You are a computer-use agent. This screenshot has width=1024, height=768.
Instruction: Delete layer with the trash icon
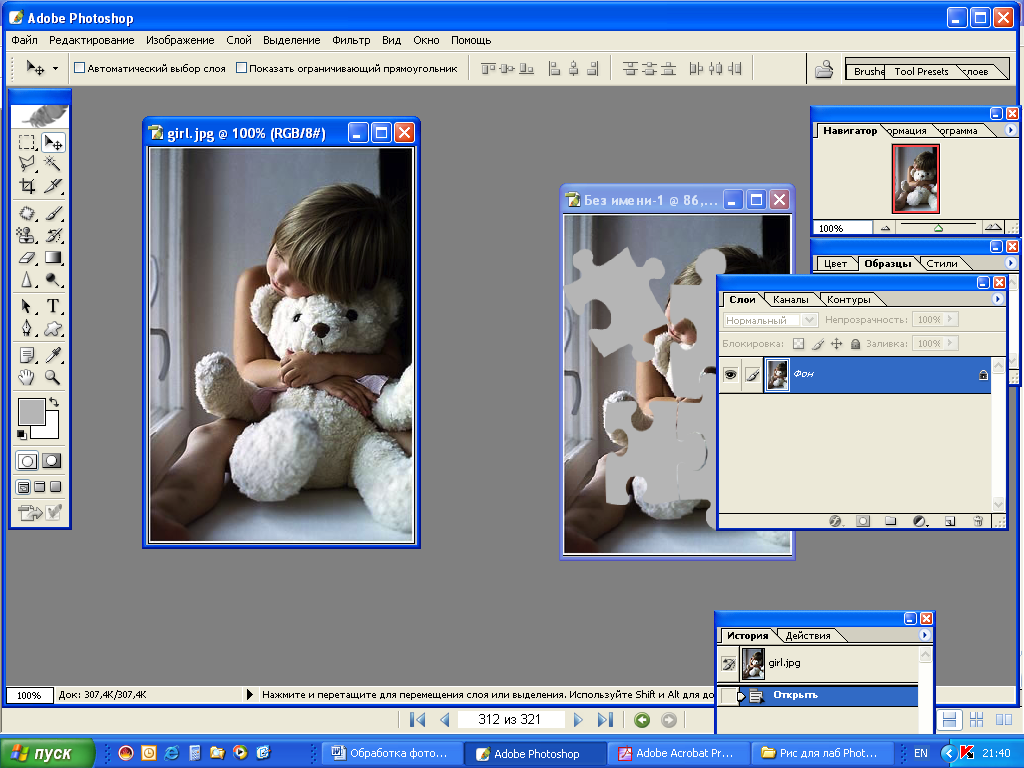tap(978, 520)
